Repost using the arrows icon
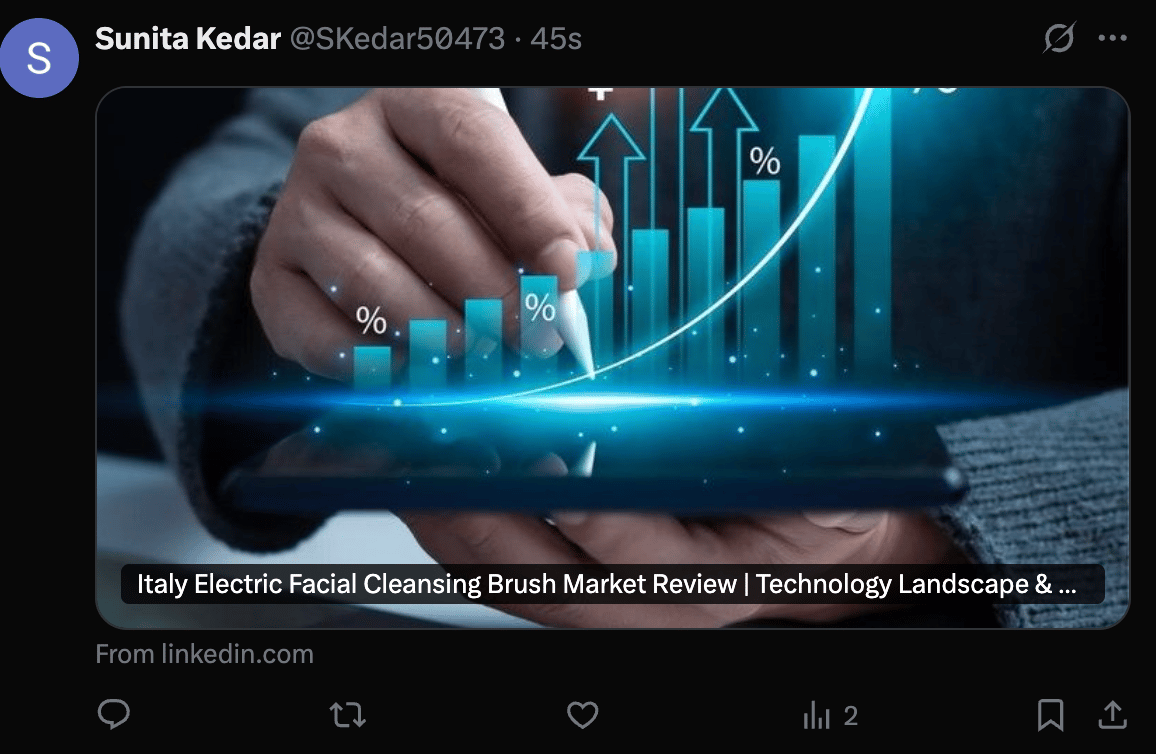The height and width of the screenshot is (754, 1156). (347, 715)
